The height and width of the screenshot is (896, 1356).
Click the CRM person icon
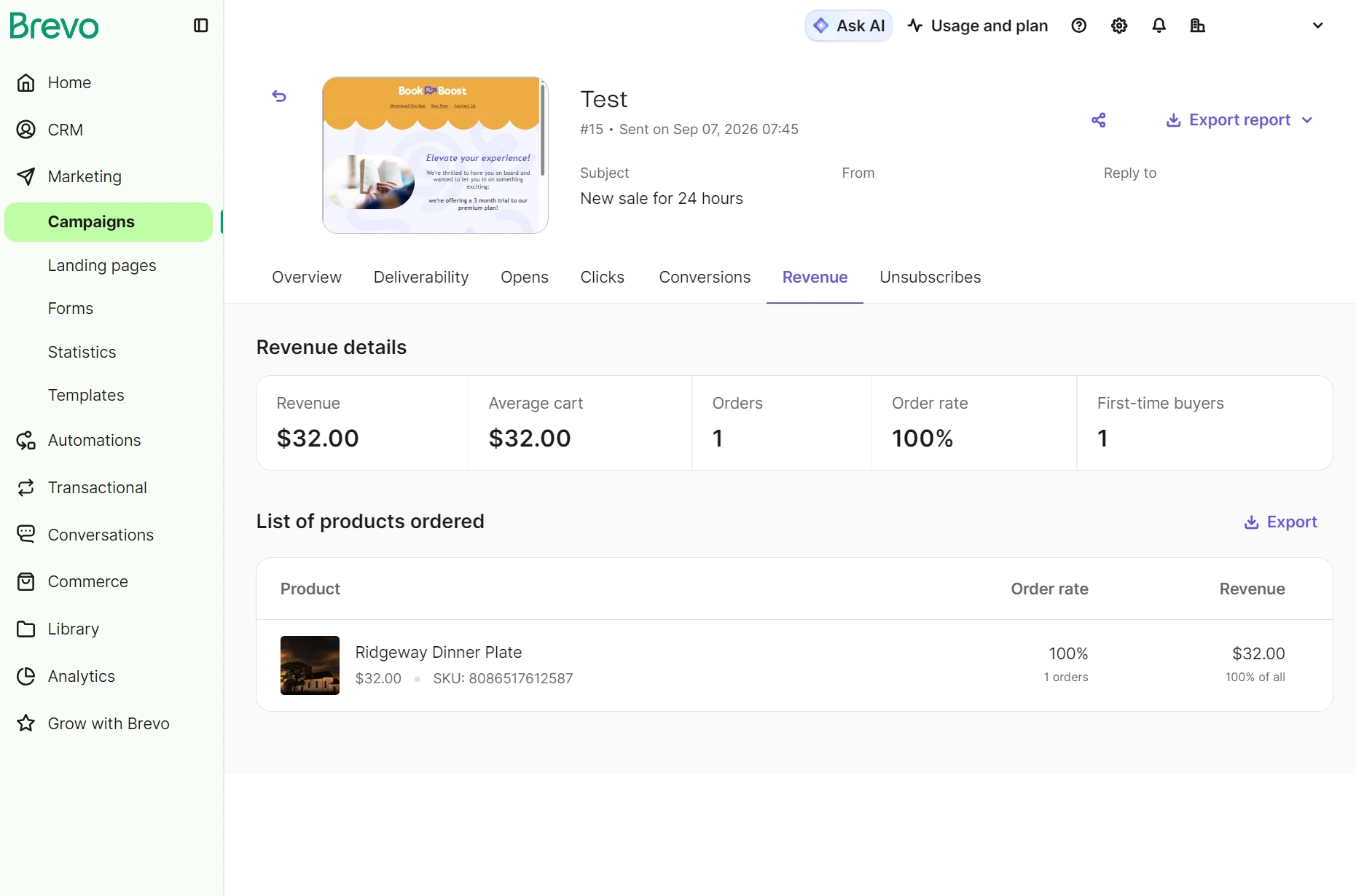(26, 130)
